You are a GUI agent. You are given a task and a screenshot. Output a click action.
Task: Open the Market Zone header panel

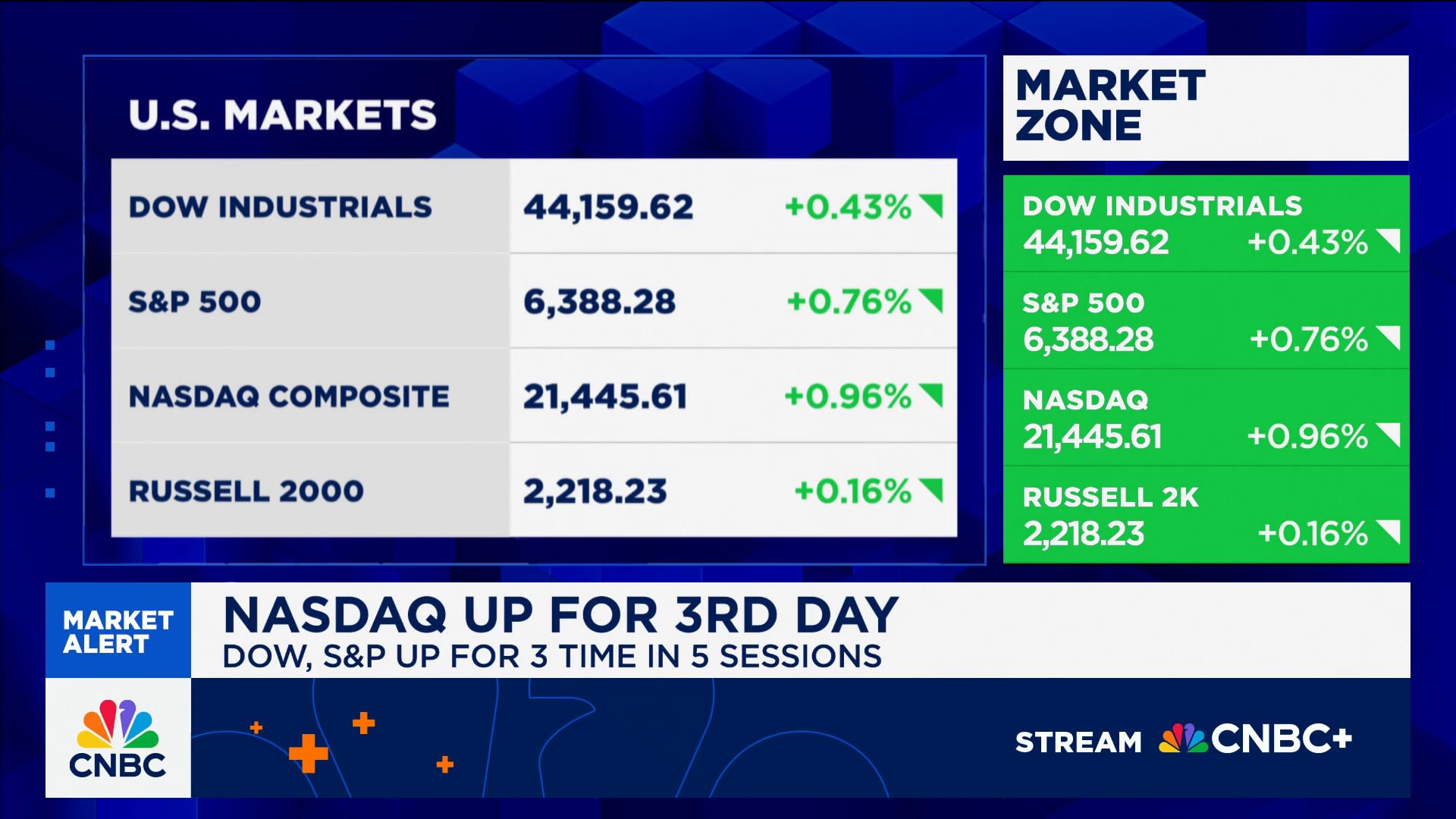[1205, 107]
